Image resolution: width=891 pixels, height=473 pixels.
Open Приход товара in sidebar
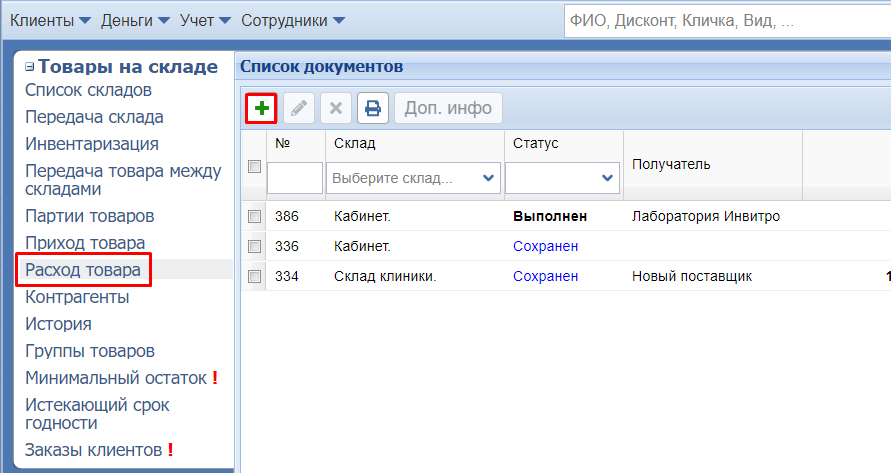point(85,243)
